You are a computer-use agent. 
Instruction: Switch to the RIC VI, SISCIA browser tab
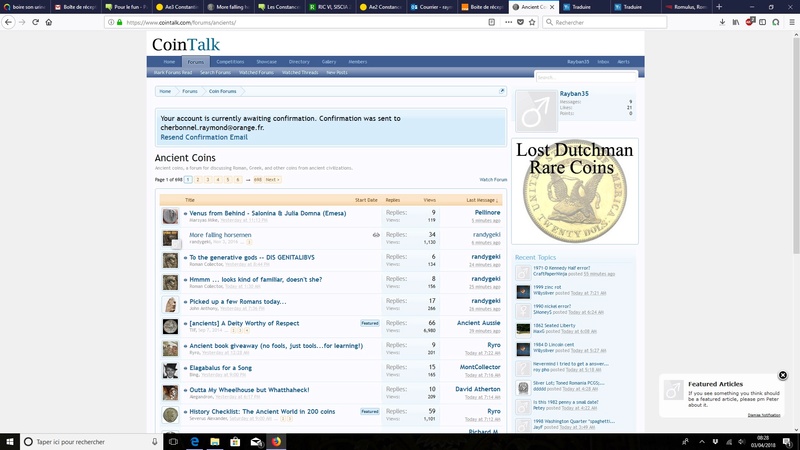[x=330, y=7]
